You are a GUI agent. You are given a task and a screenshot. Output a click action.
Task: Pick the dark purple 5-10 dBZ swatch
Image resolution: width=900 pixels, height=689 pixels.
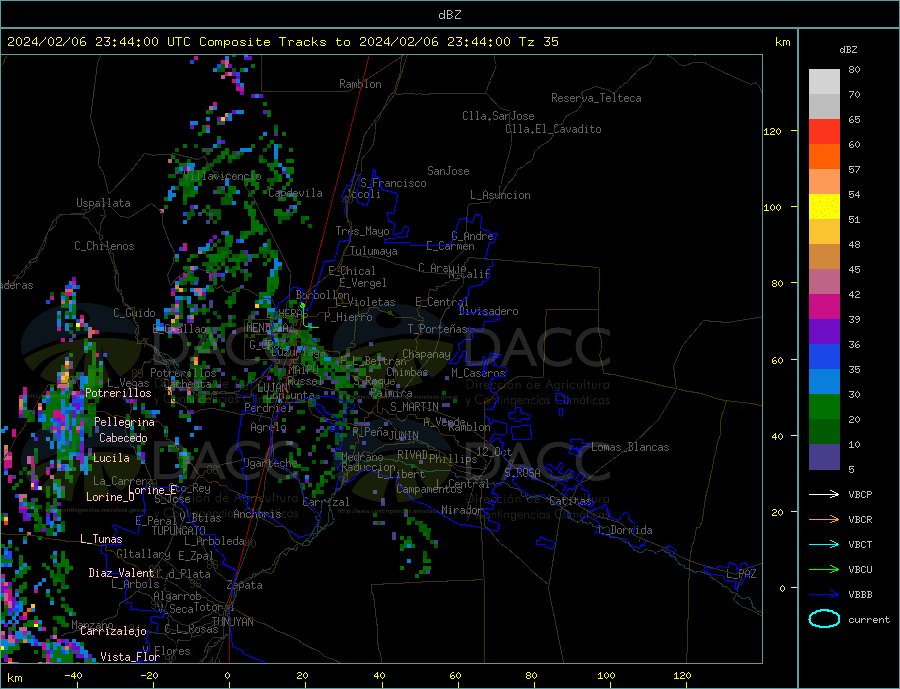coord(824,457)
